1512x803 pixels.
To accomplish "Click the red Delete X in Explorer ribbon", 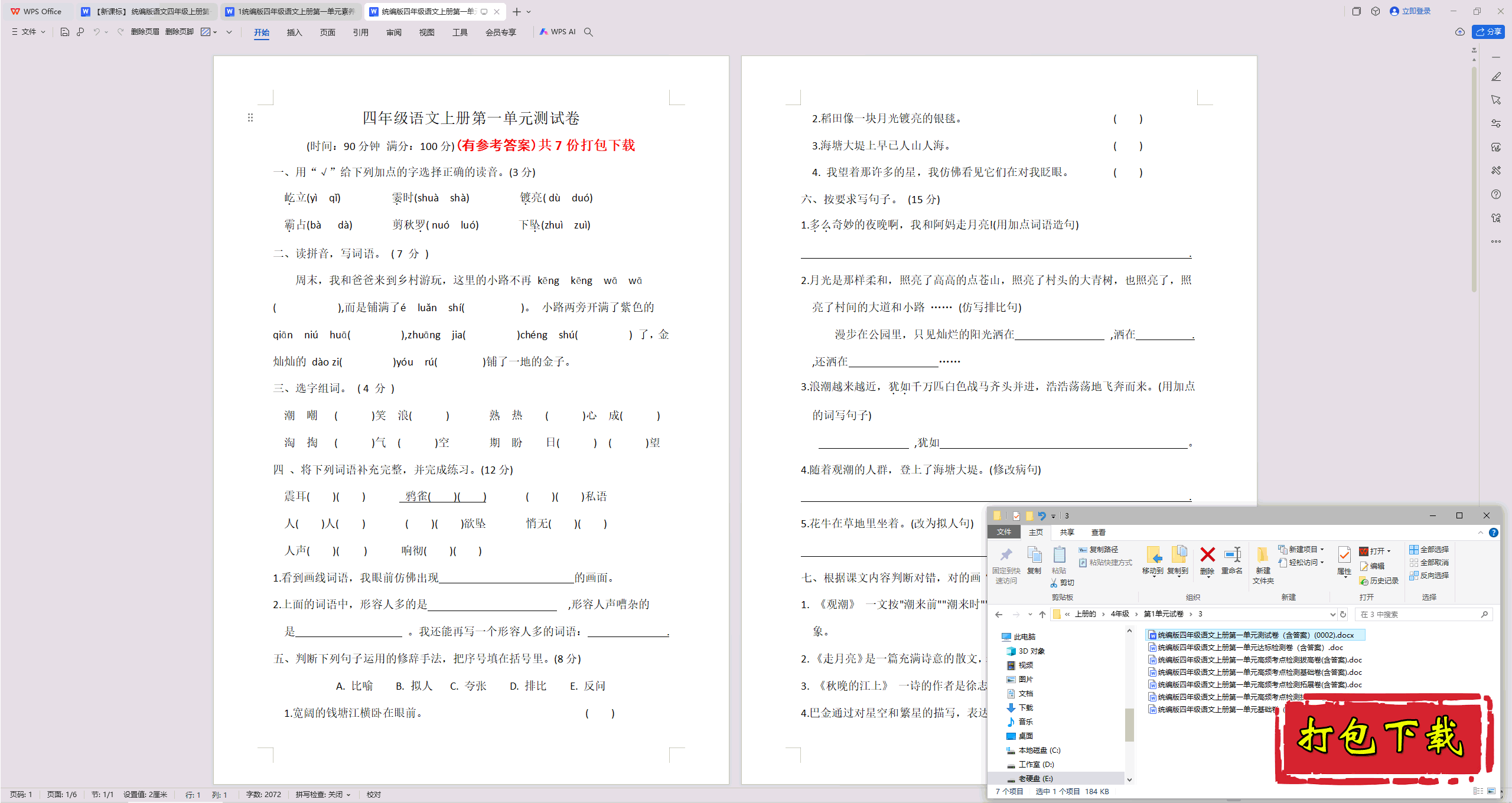I will click(1207, 560).
